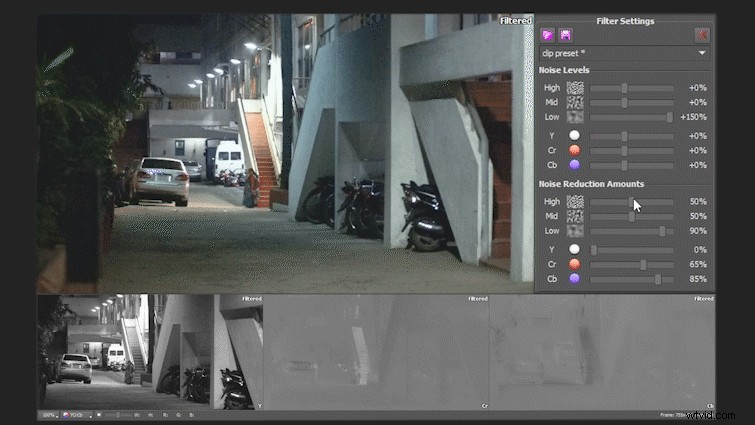
Task: Click the purple Cb icon under Noise Reduction Amounts
Action: coord(574,278)
